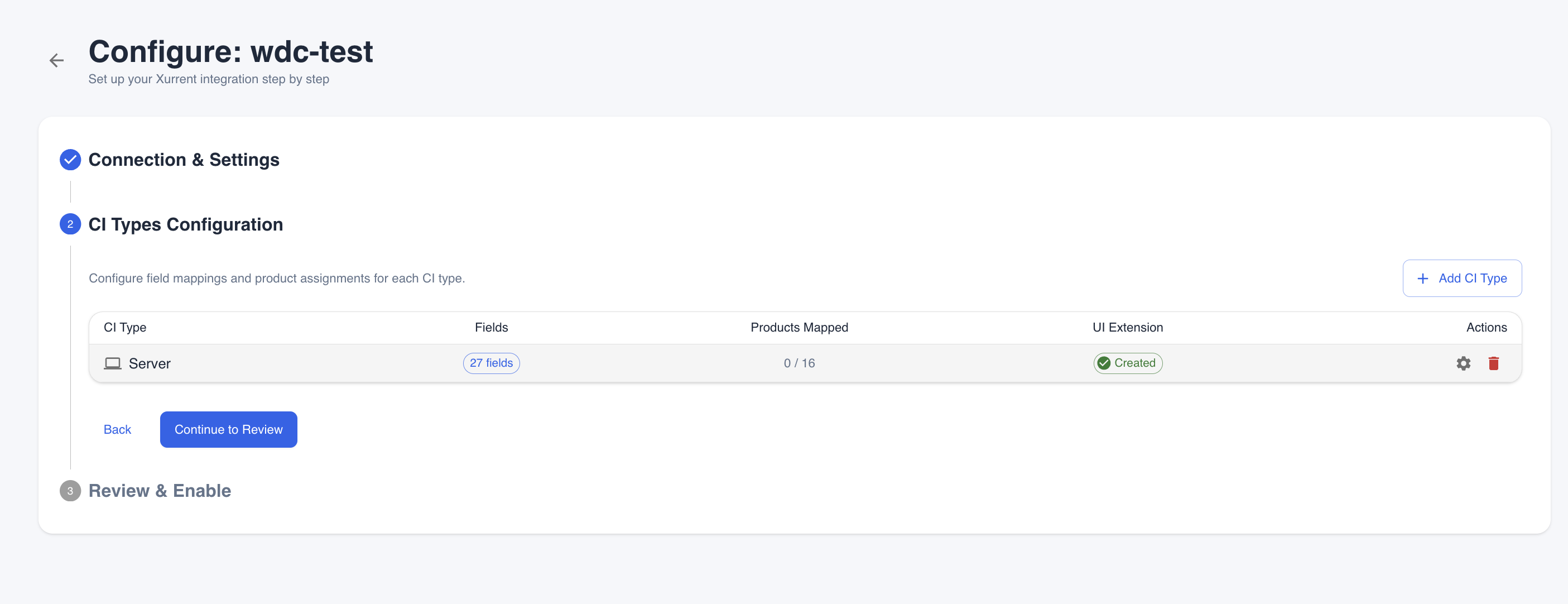Open the 27 fields badge

(490, 363)
